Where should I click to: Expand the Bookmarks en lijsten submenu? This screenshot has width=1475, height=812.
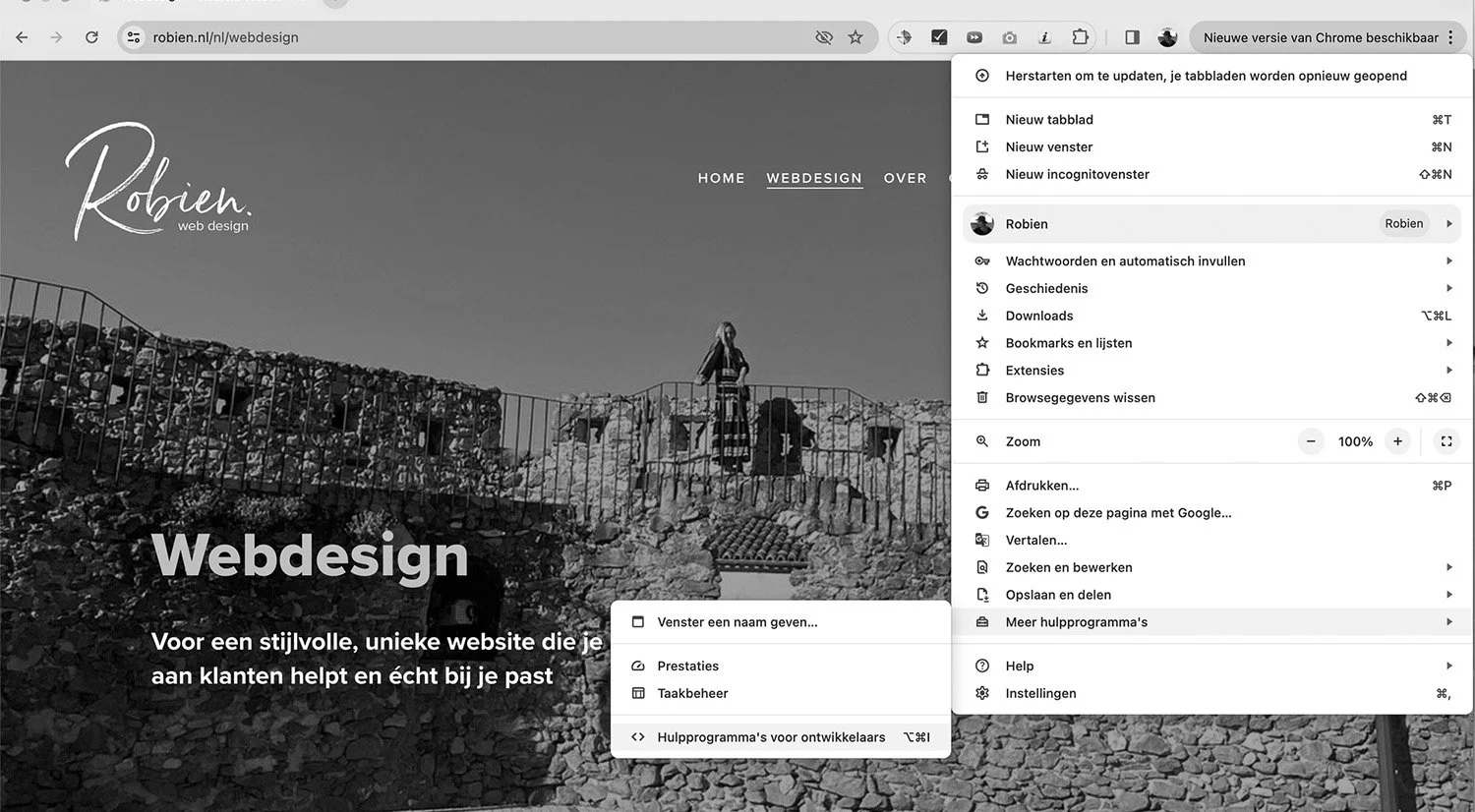[1447, 342]
